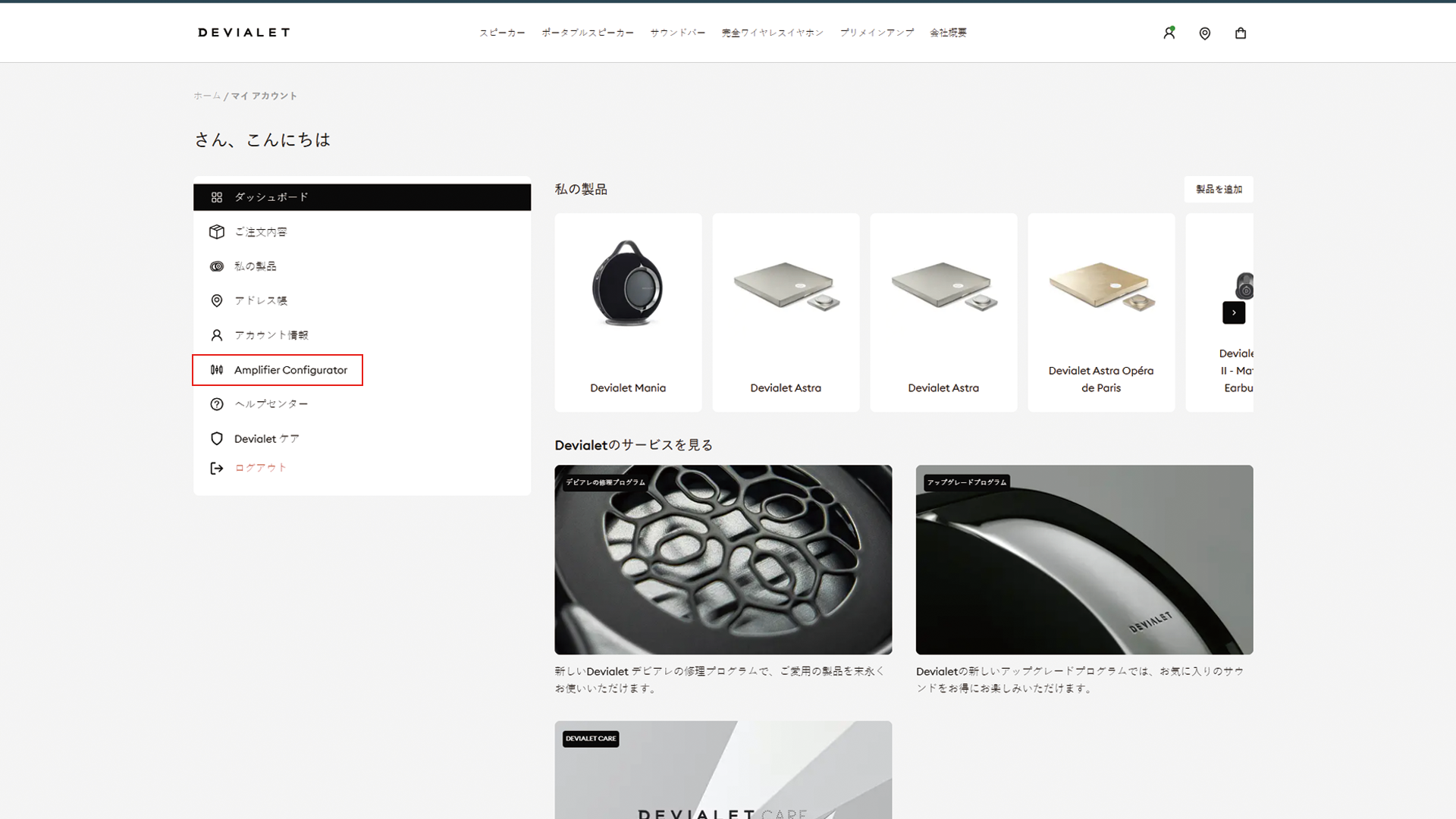The width and height of the screenshot is (1456, 819).
Task: Click the partially visible Earbuds product card
Action: pyautogui.click(x=1219, y=312)
